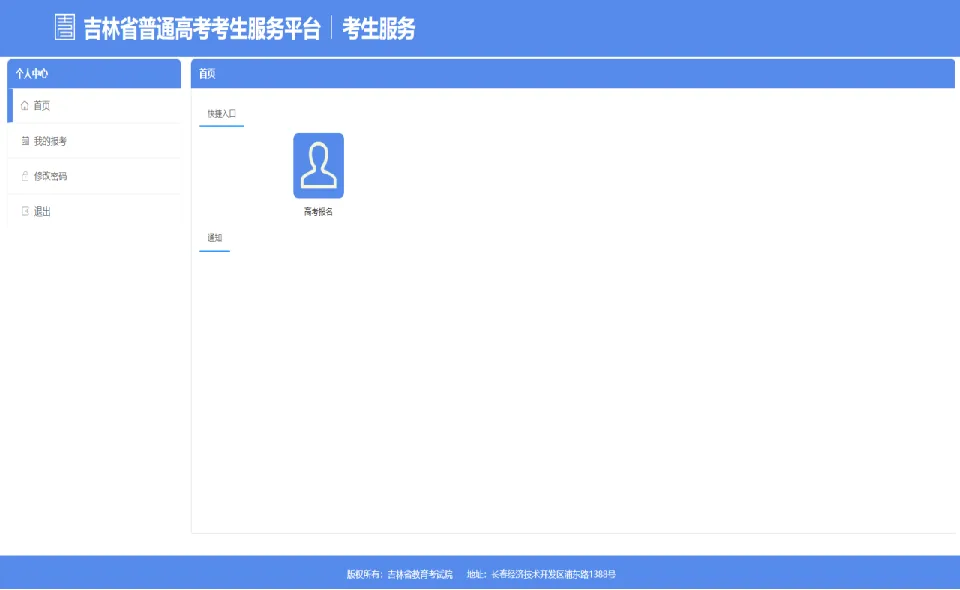
Task: Open 我的报考 from the sidebar
Action: pyautogui.click(x=50, y=141)
